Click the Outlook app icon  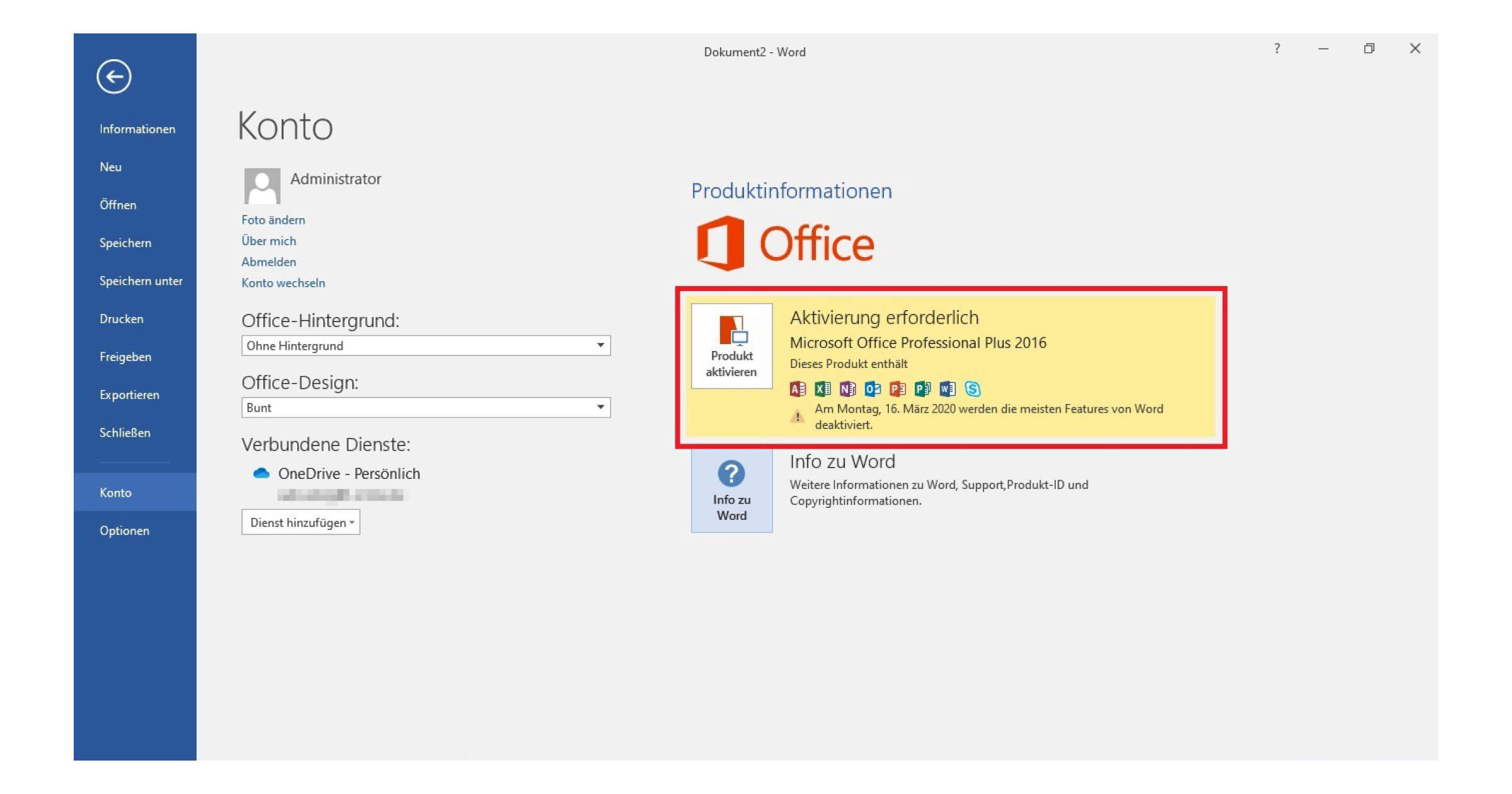click(873, 389)
